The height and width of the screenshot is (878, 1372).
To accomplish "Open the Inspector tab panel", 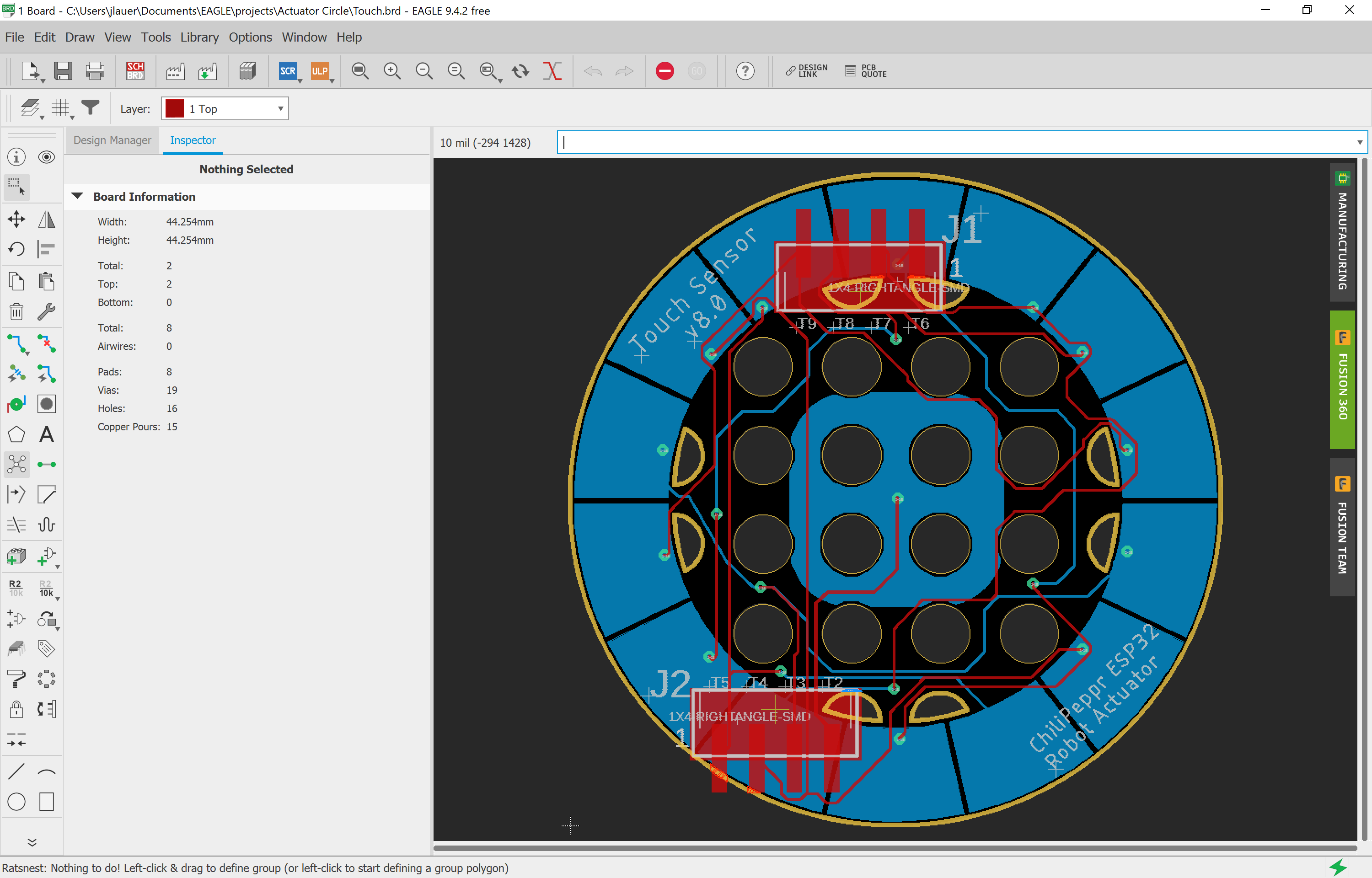I will pos(193,140).
